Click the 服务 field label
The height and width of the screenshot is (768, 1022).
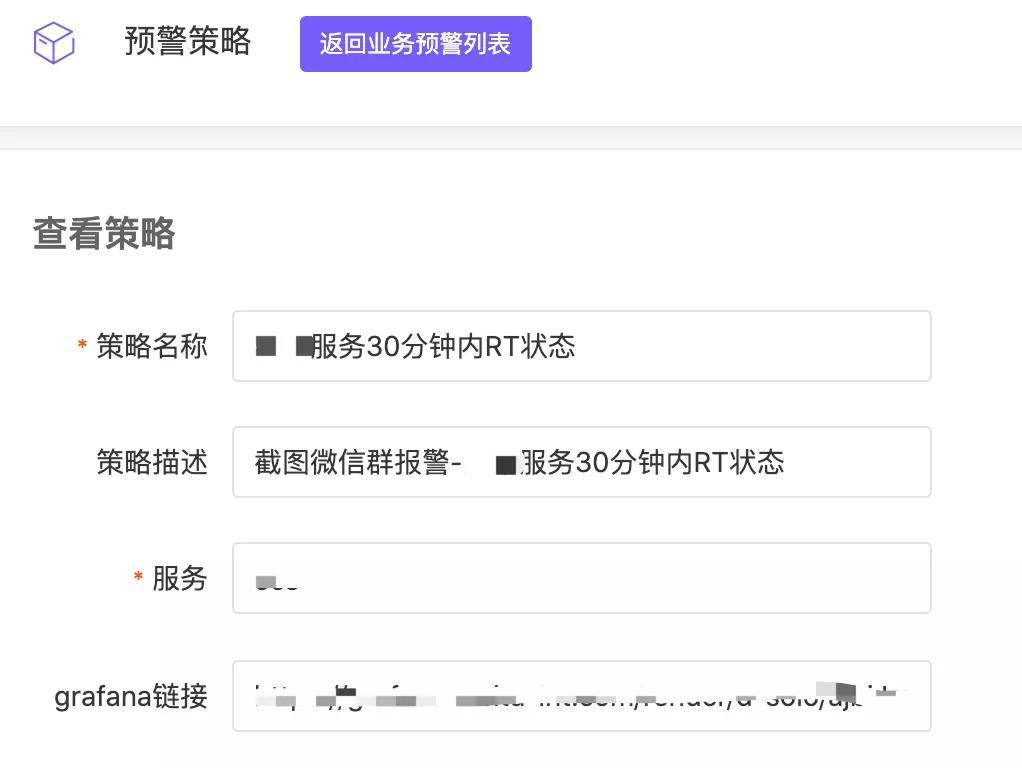coord(180,578)
